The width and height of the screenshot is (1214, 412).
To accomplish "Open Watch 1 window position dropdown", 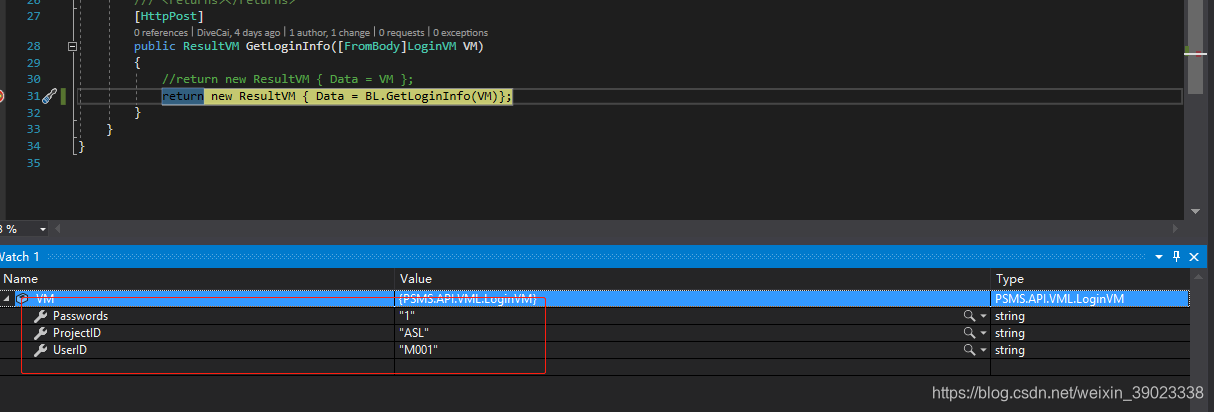I will [1159, 257].
